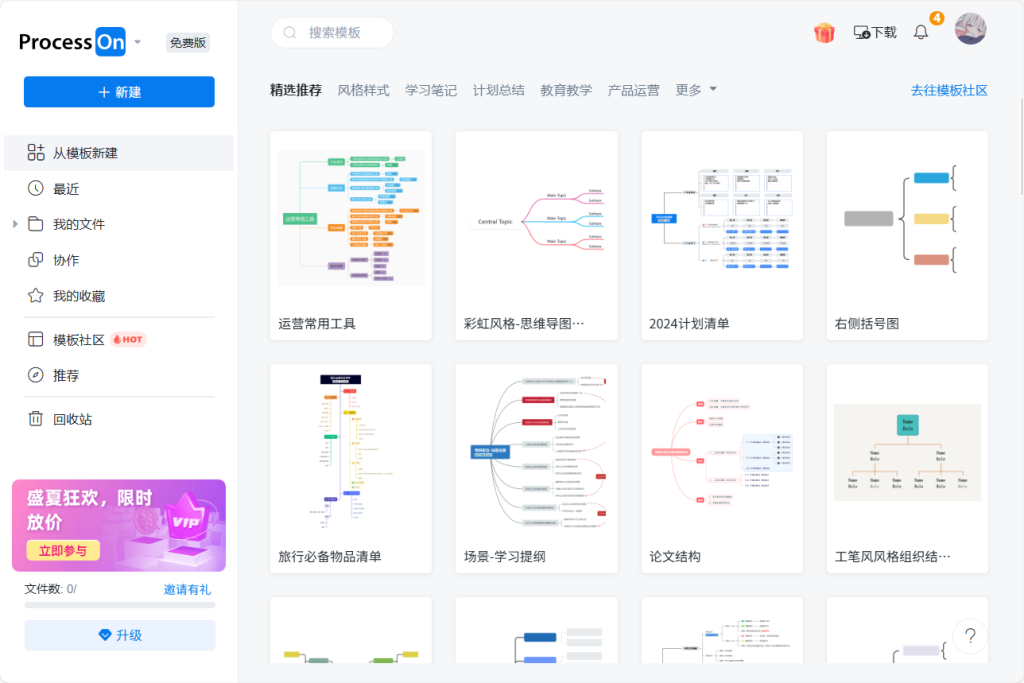Image resolution: width=1024 pixels, height=683 pixels.
Task: Follow the 去往模板社区 link
Action: point(949,90)
